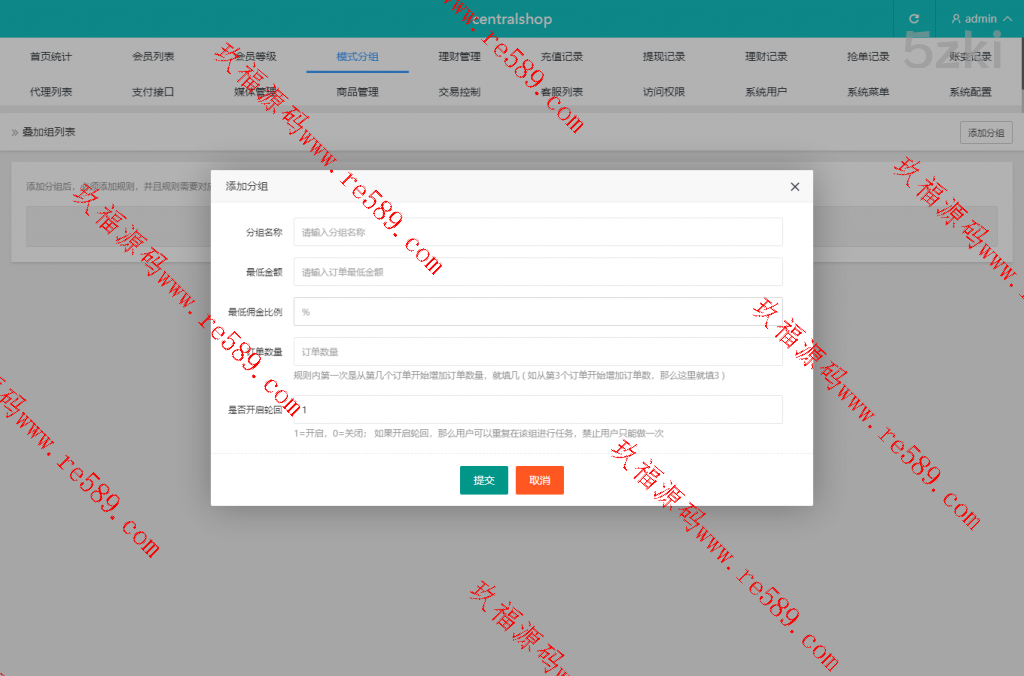1024x676 pixels.
Task: Focus the 分组名称 input field
Action: (538, 232)
